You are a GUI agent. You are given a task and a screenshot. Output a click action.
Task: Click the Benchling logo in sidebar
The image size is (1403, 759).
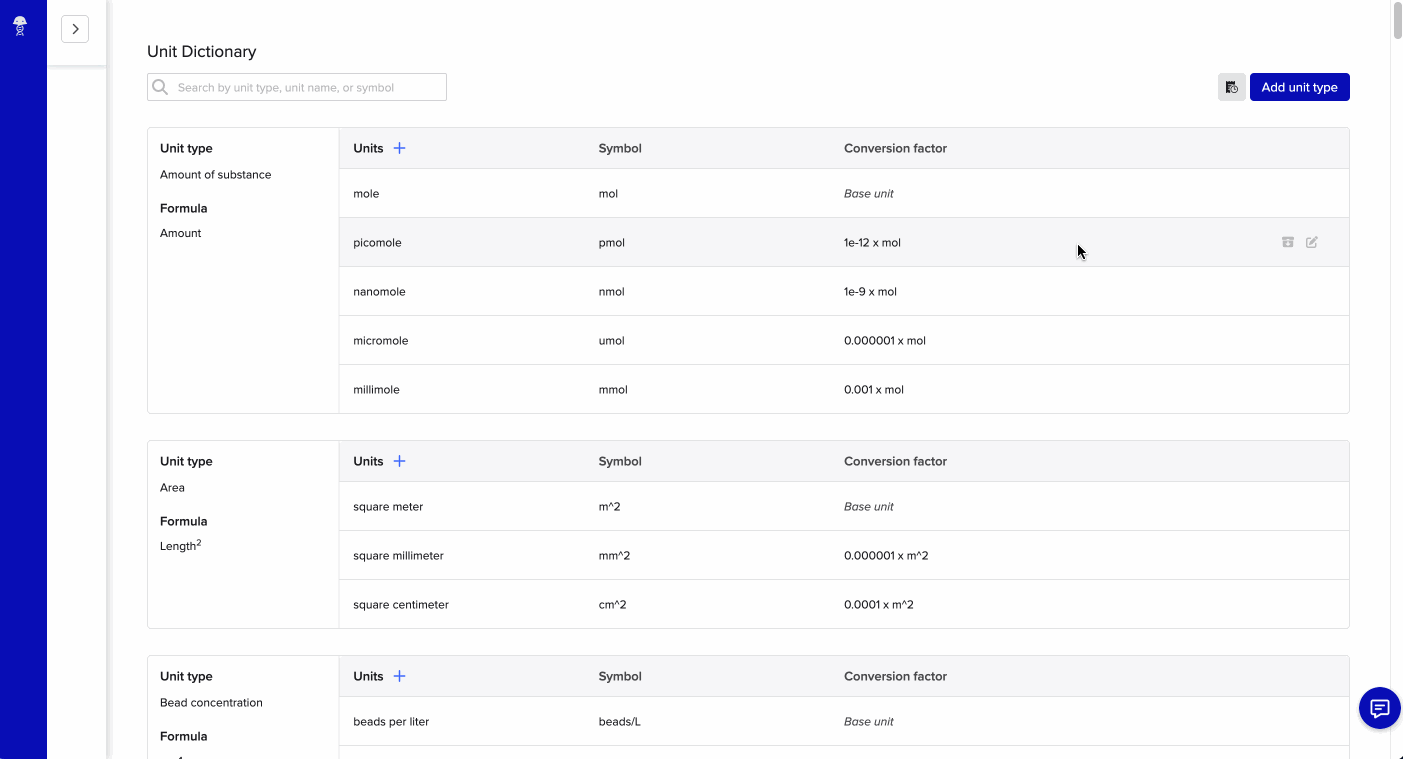click(20, 27)
